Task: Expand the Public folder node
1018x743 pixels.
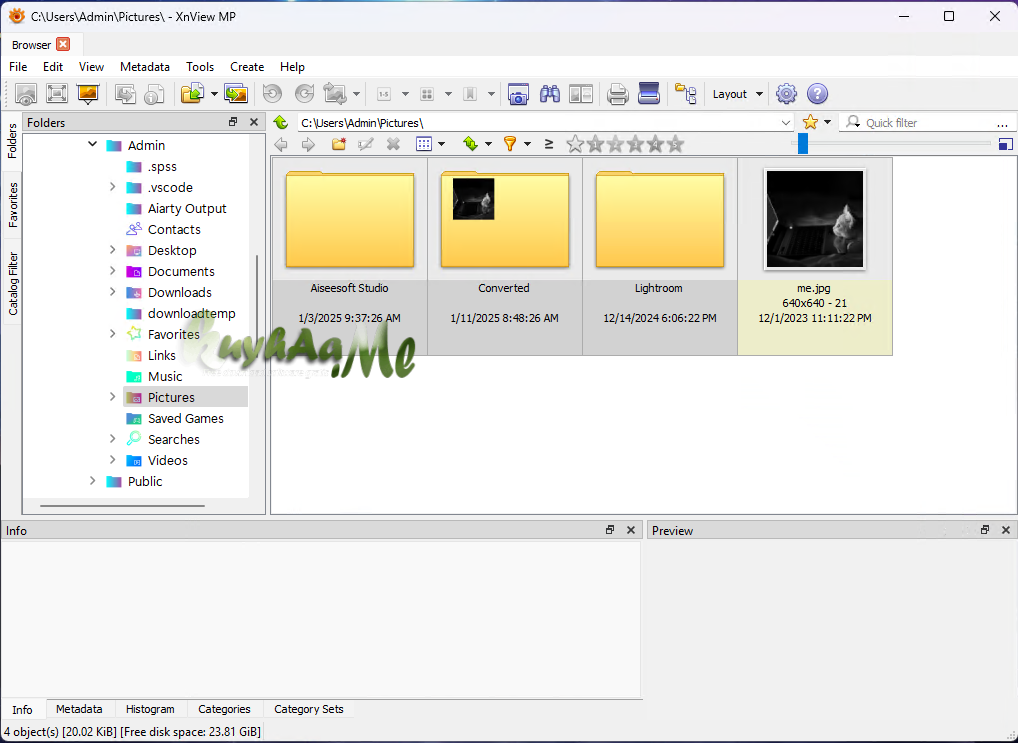Action: click(x=92, y=481)
